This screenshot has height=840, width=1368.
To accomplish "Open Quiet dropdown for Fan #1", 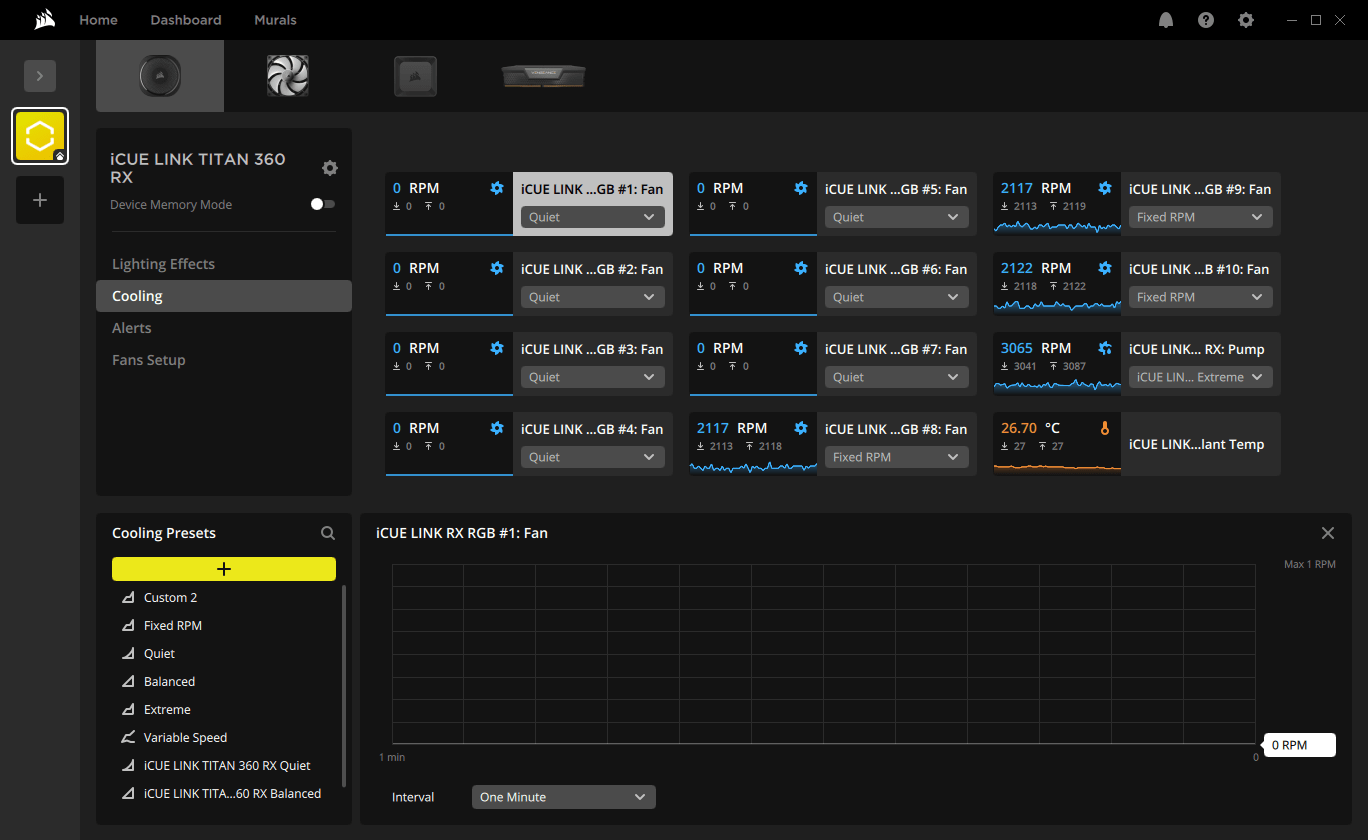I will [592, 217].
